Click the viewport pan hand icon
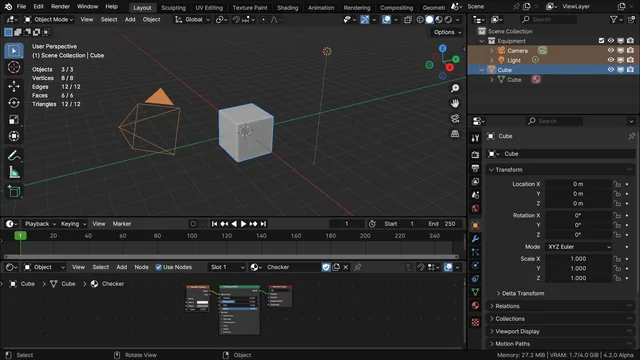The height and width of the screenshot is (360, 640). pyautogui.click(x=455, y=103)
